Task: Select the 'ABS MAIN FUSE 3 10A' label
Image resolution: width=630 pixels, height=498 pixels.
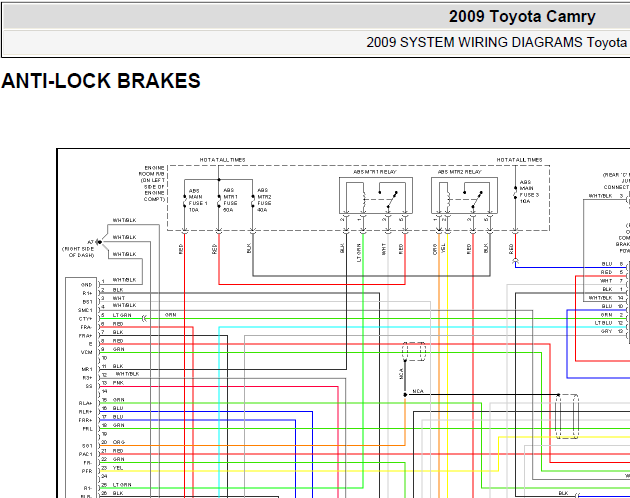Action: (x=529, y=191)
